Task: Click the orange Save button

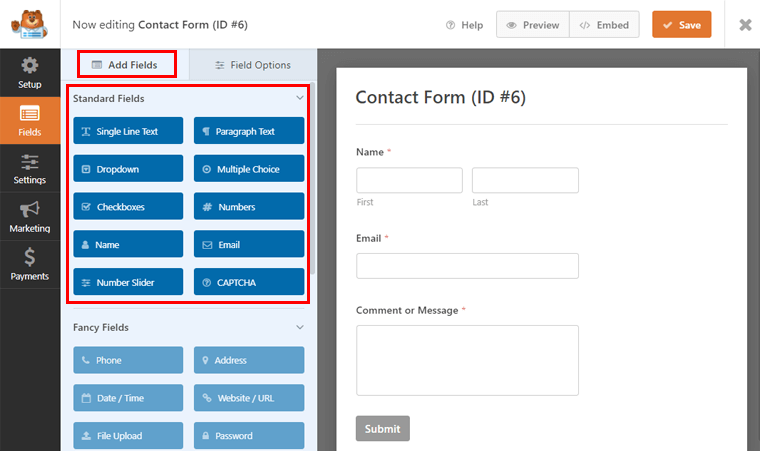Action: coord(681,25)
